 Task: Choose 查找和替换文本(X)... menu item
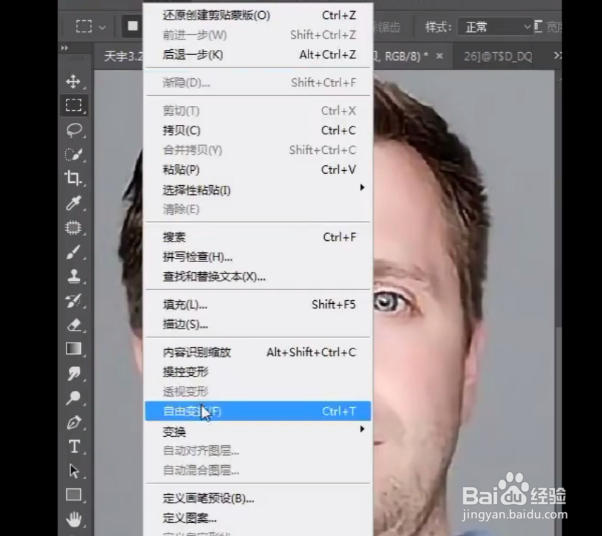pyautogui.click(x=258, y=276)
